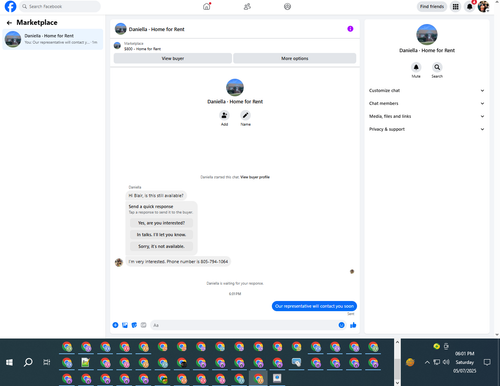Send quick reply 'Sorry, it's not available.'
500x386 pixels.
(x=161, y=246)
